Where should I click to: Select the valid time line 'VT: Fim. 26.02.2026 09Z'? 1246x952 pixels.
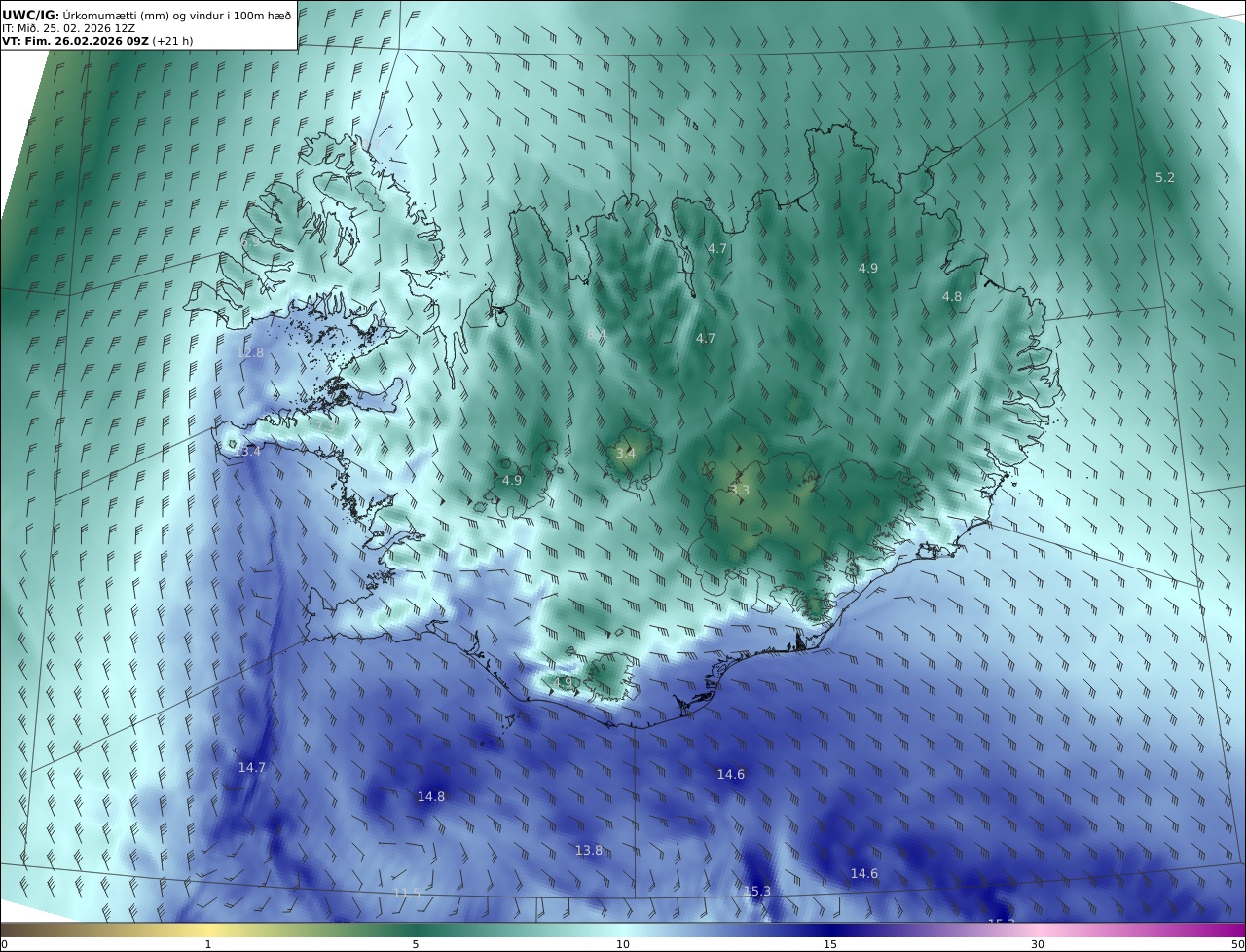75,41
